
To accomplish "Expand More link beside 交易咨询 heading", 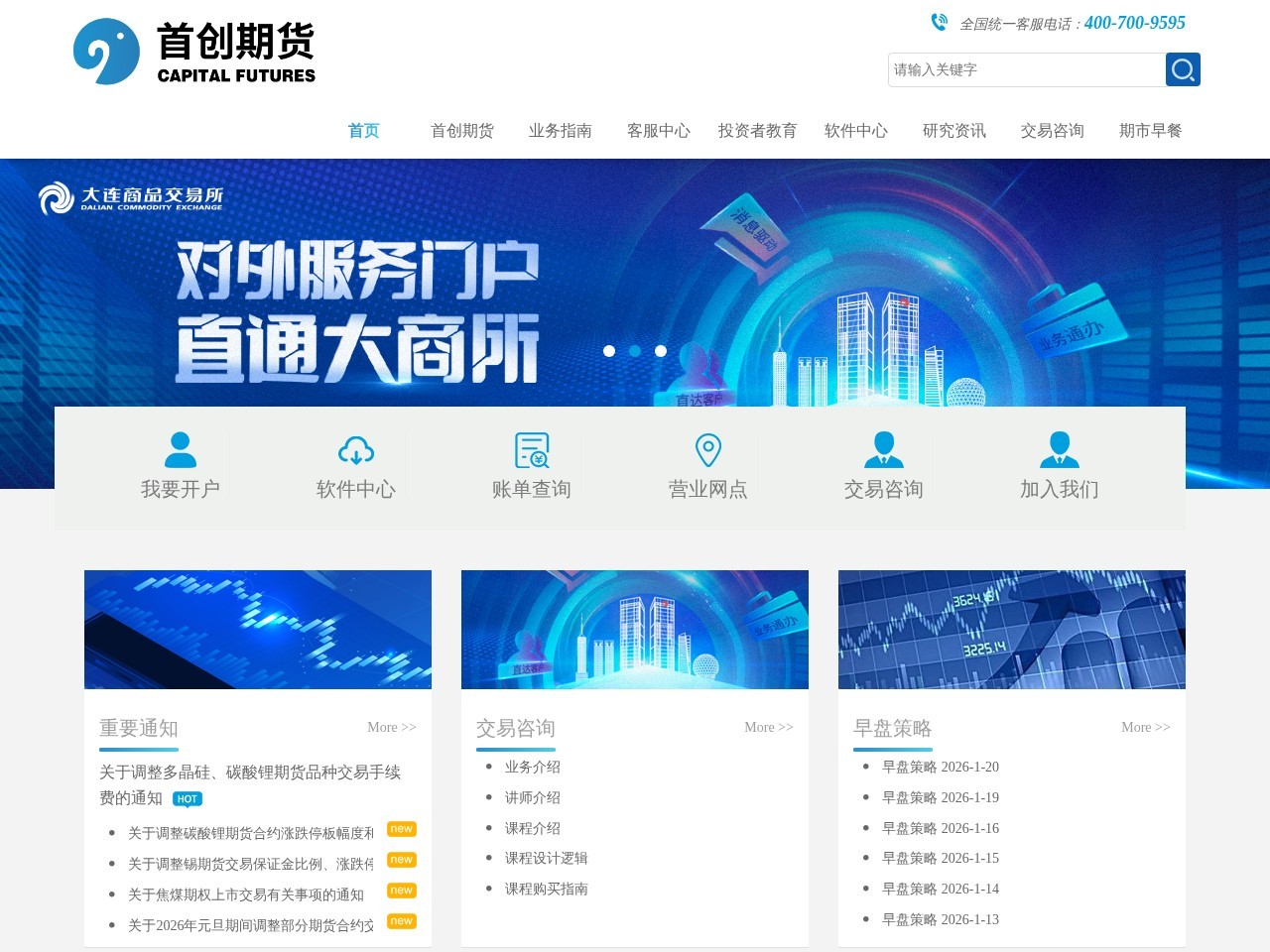I will pyautogui.click(x=768, y=727).
